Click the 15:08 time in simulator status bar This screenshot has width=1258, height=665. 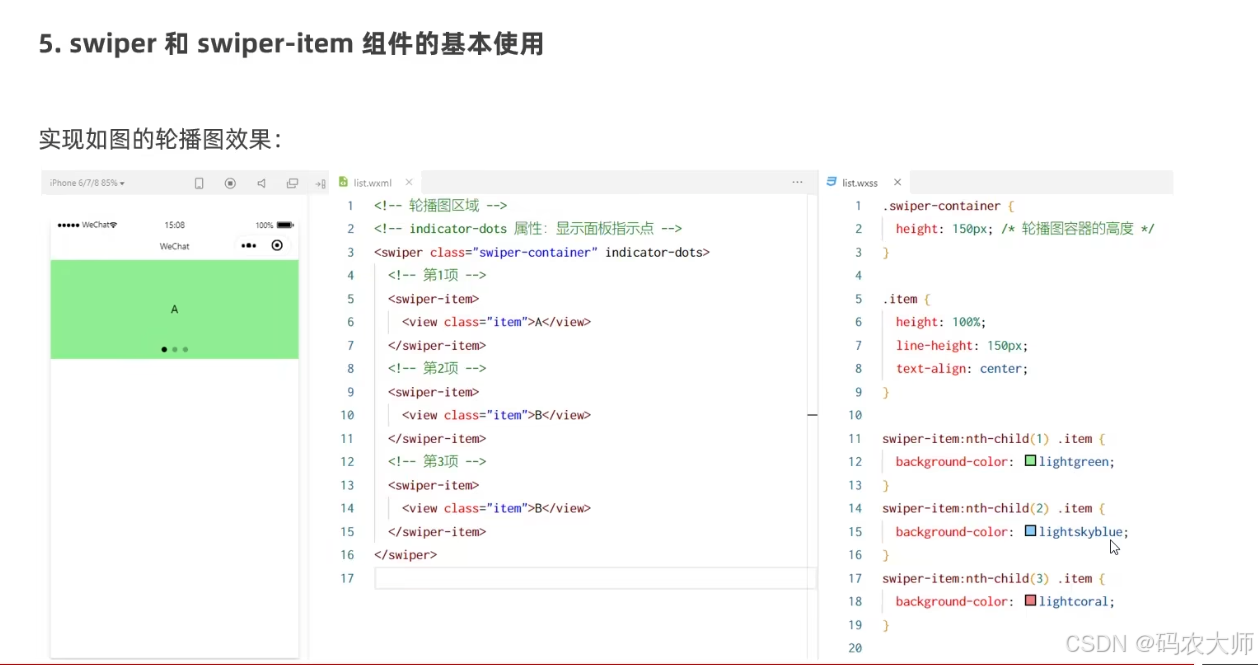174,225
